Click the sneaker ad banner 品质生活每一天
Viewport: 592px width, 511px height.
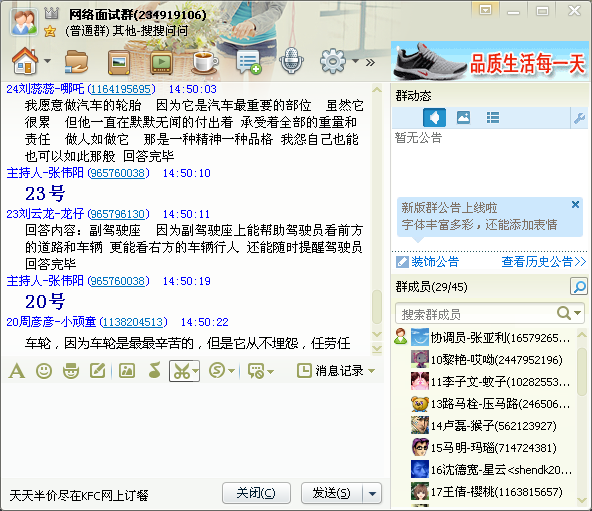(490, 61)
